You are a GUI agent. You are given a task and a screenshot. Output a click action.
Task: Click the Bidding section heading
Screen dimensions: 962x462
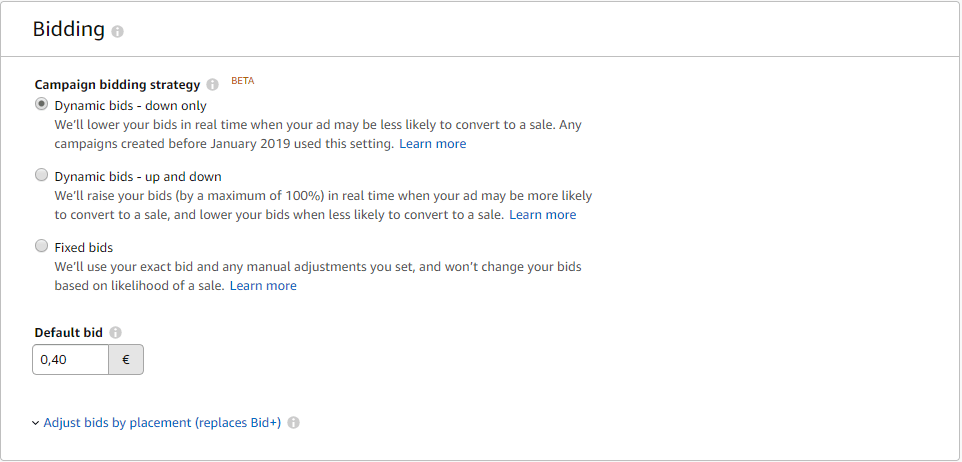pos(68,29)
